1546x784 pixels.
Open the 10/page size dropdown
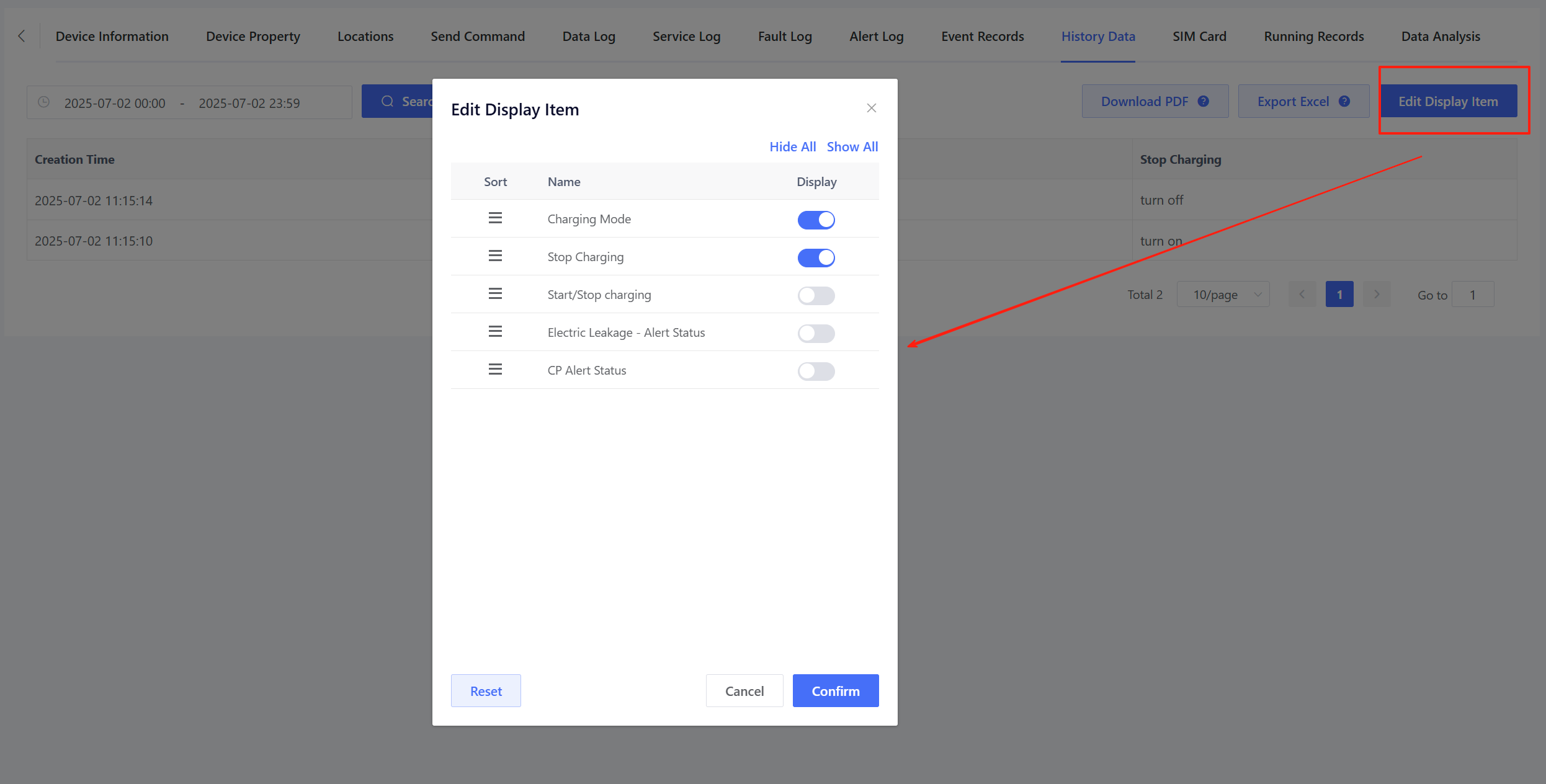coord(1223,295)
